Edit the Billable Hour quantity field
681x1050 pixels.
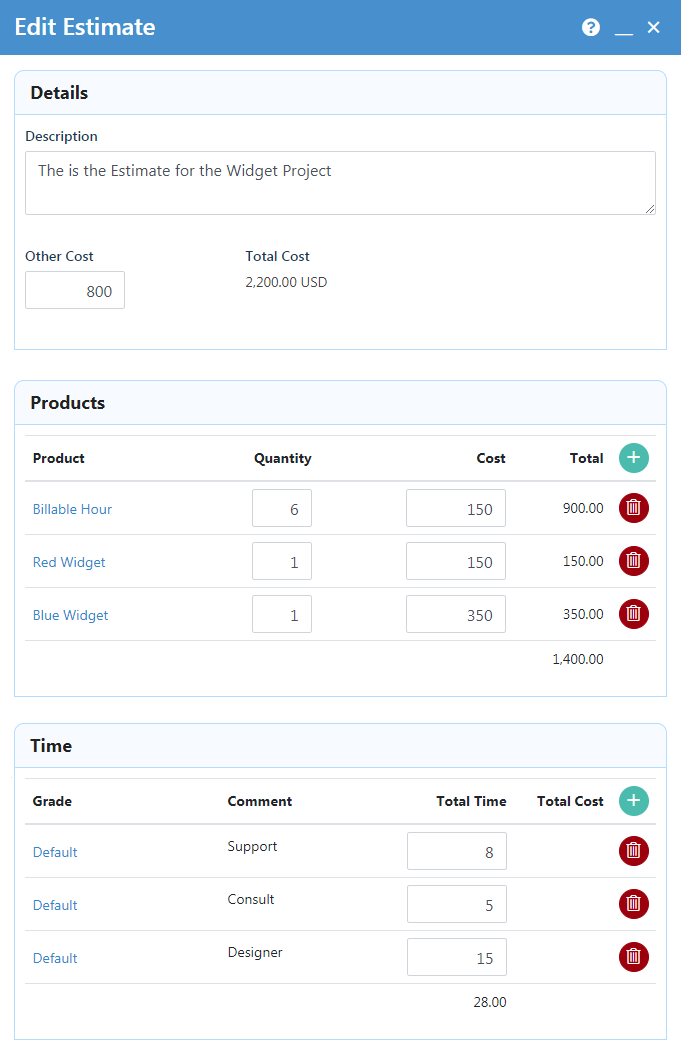coord(282,508)
